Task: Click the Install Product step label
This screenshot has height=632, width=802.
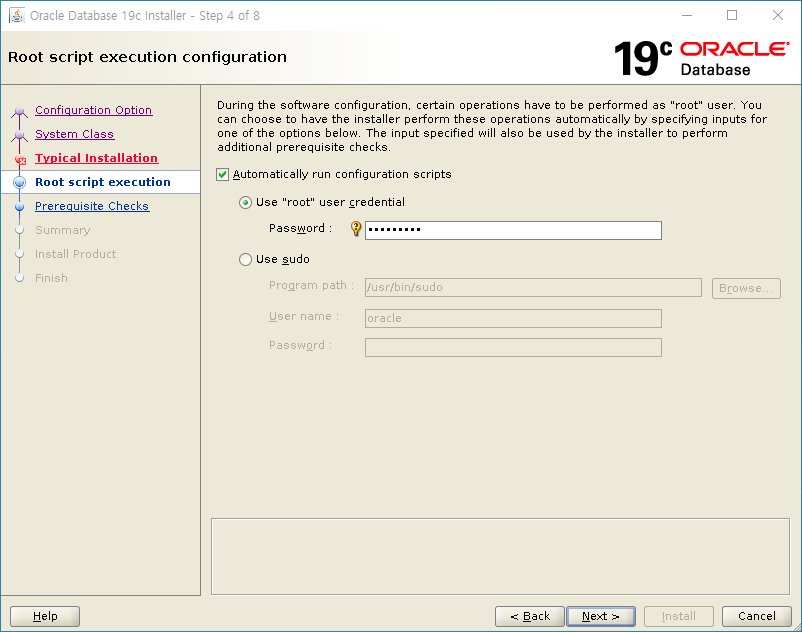Action: (x=75, y=254)
